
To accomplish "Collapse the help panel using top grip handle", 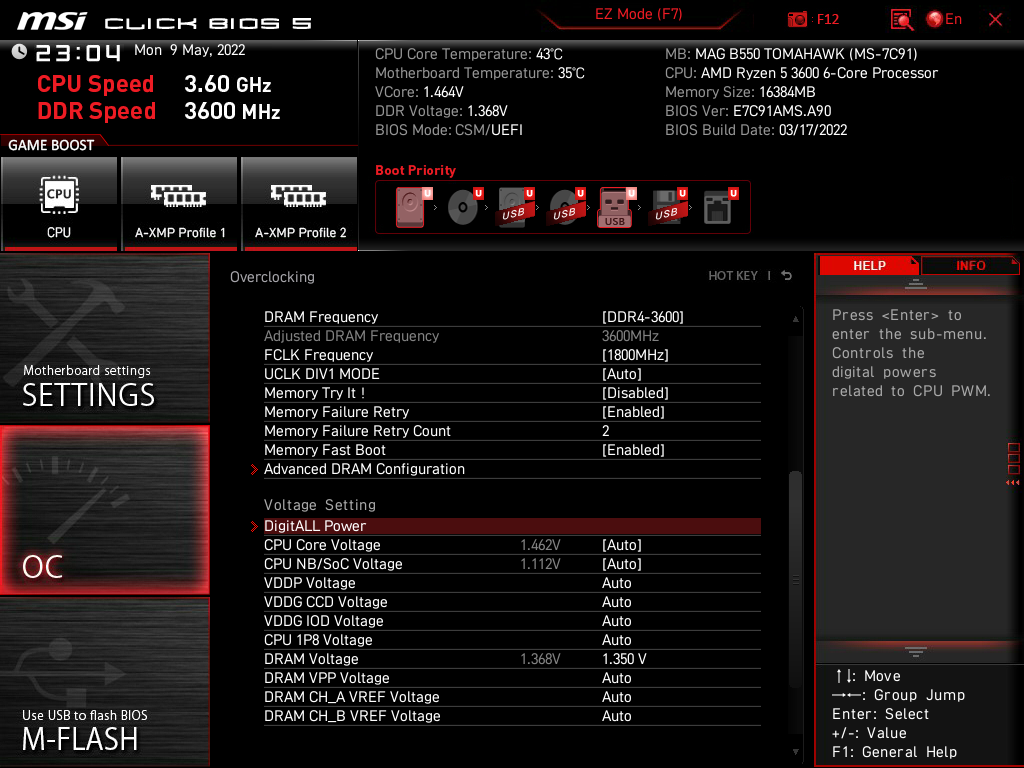I will [x=916, y=283].
